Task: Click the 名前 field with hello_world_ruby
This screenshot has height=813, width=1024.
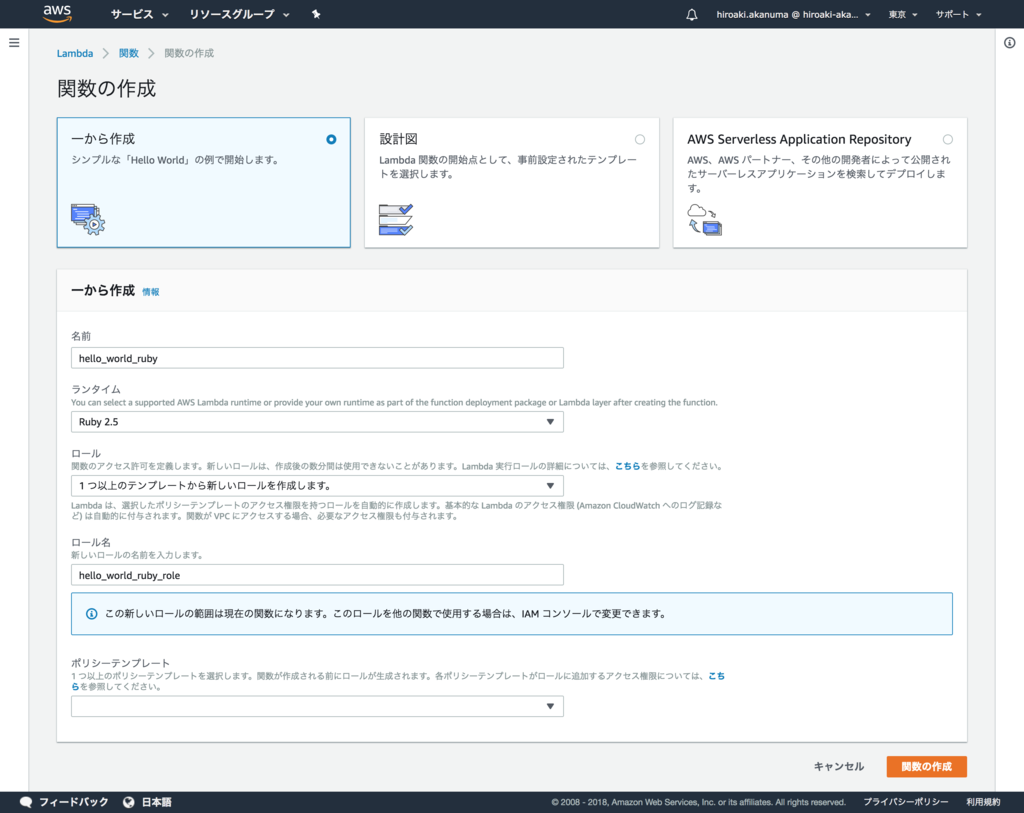Action: (x=317, y=358)
